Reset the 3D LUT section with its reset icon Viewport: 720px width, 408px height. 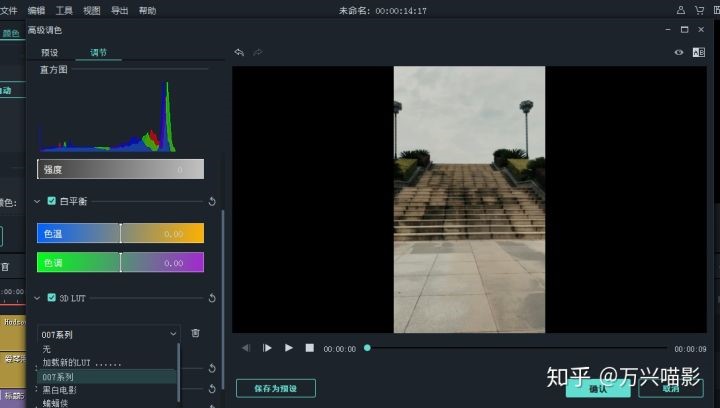[212, 298]
